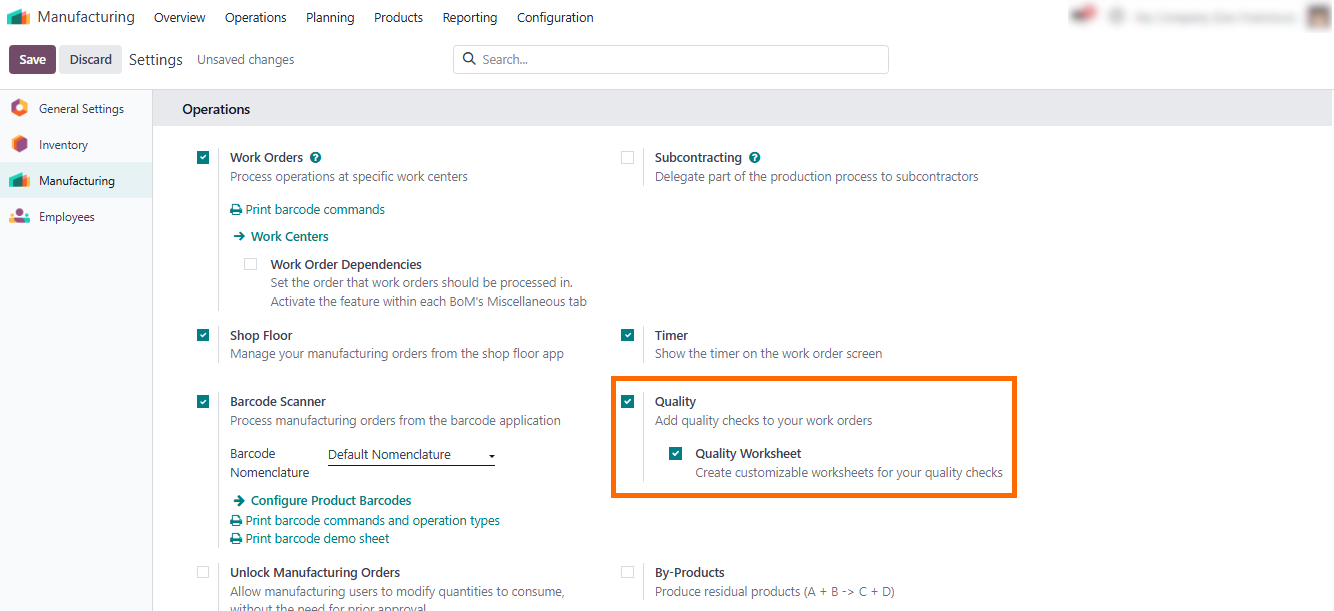Select the Employees people icon

[19, 216]
